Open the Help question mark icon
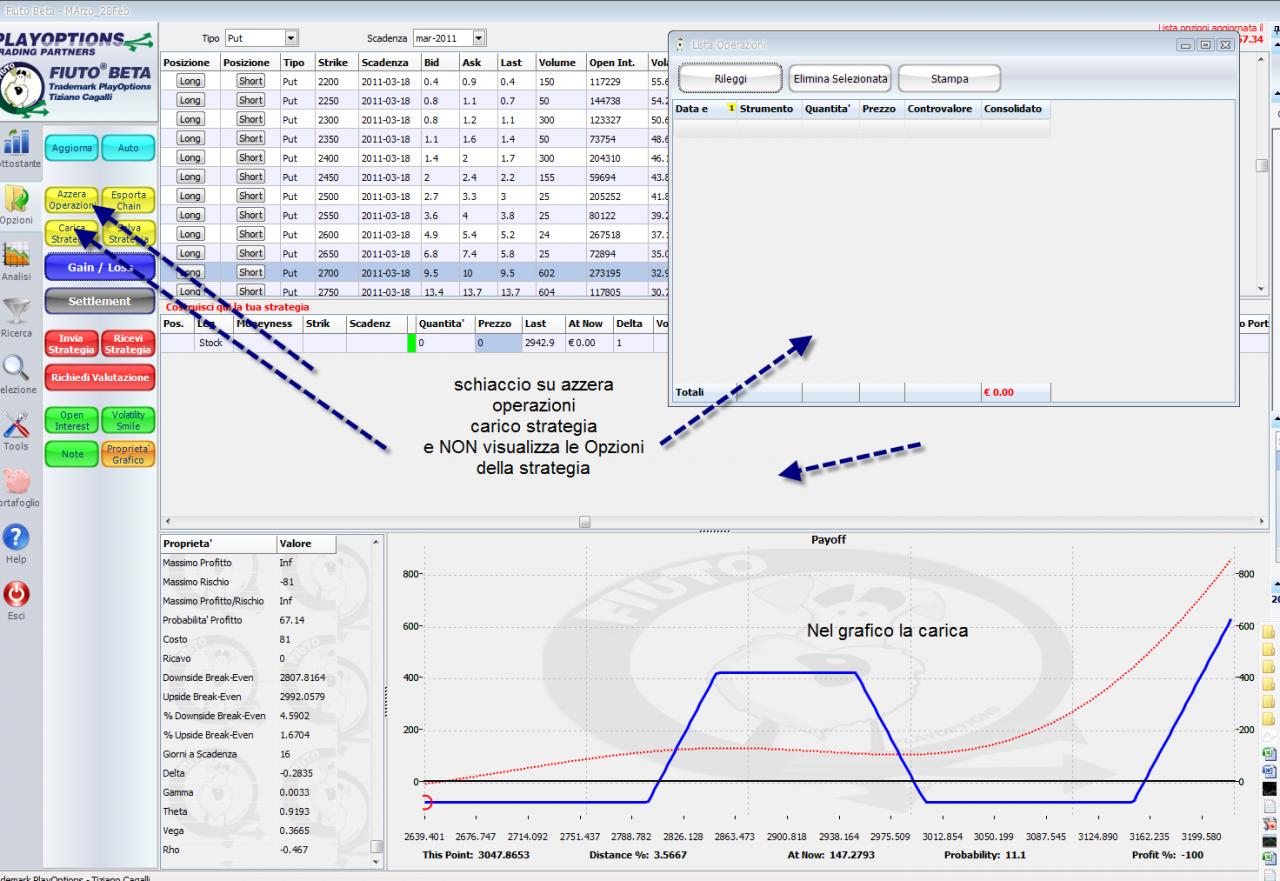 click(x=17, y=536)
